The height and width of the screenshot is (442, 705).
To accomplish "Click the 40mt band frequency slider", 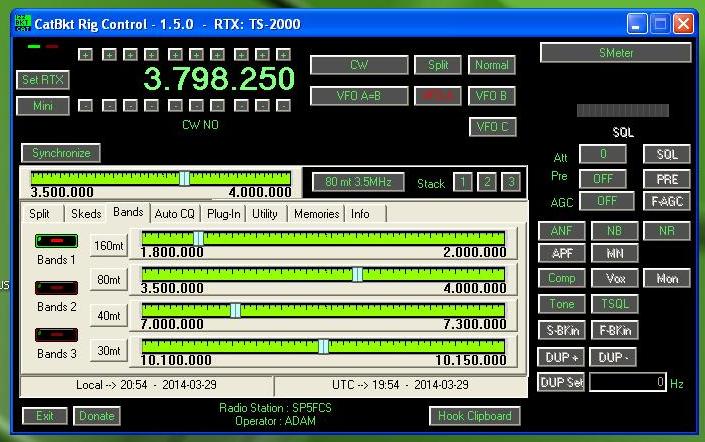I will click(x=323, y=311).
